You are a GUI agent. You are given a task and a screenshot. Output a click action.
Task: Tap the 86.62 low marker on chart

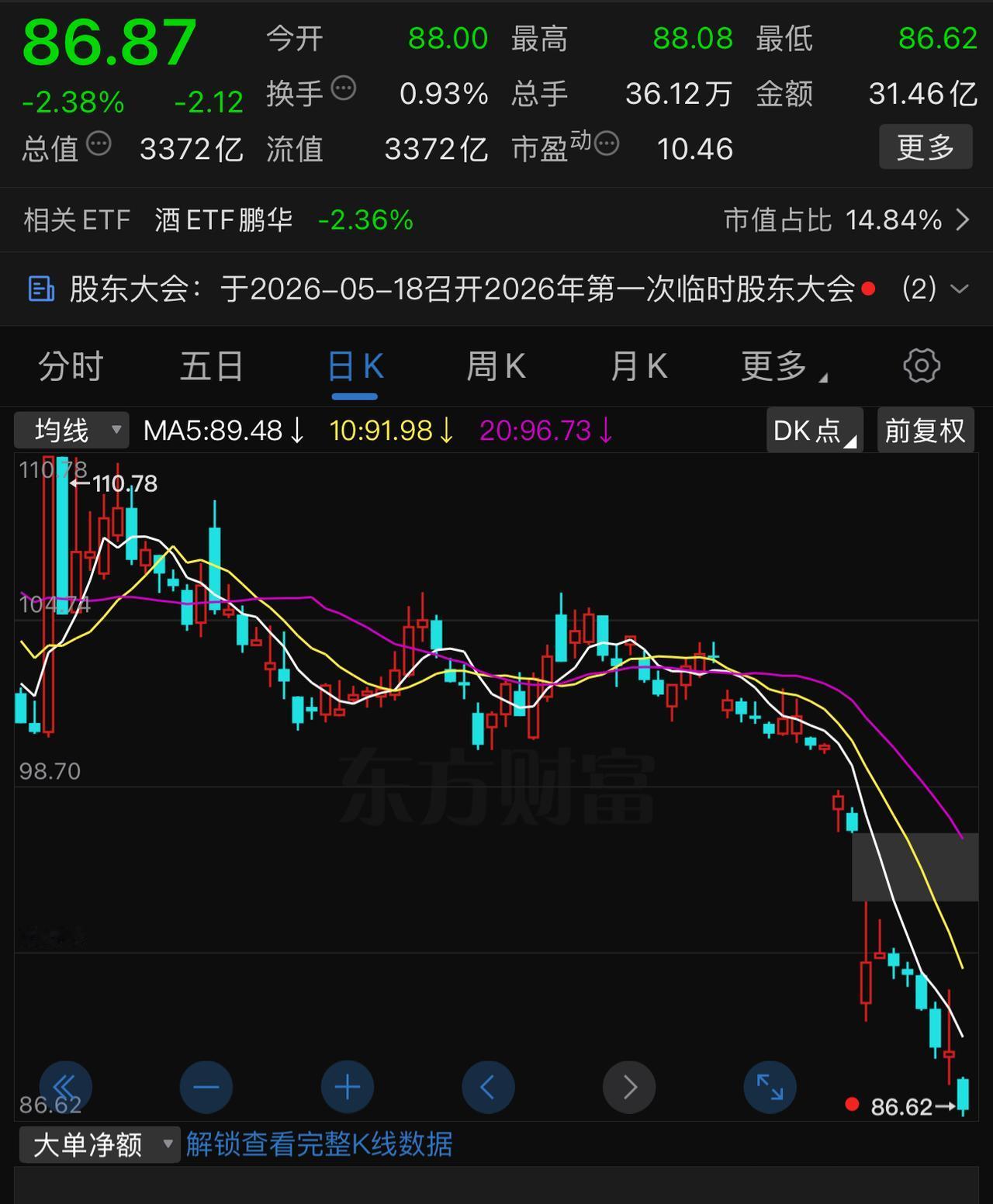pos(913,1106)
